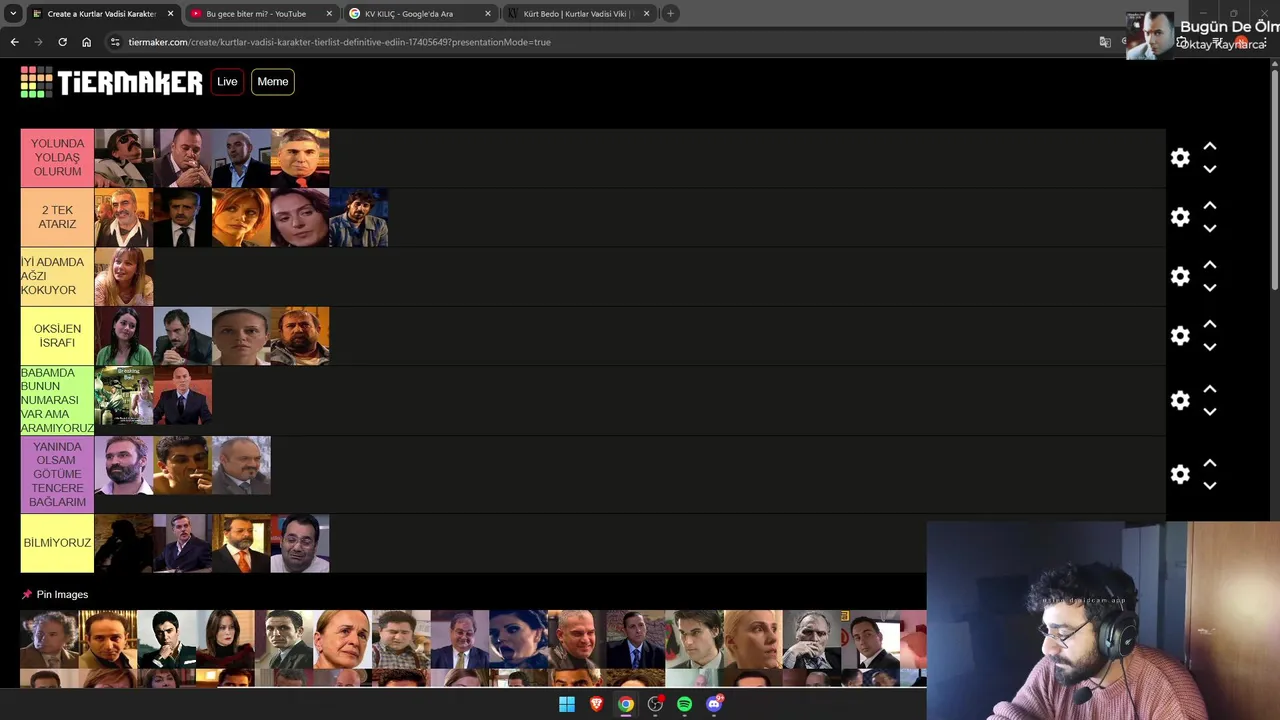Pick the dark silhouette image in BİLMİYORUZ row
Image resolution: width=1280 pixels, height=720 pixels.
pos(124,543)
